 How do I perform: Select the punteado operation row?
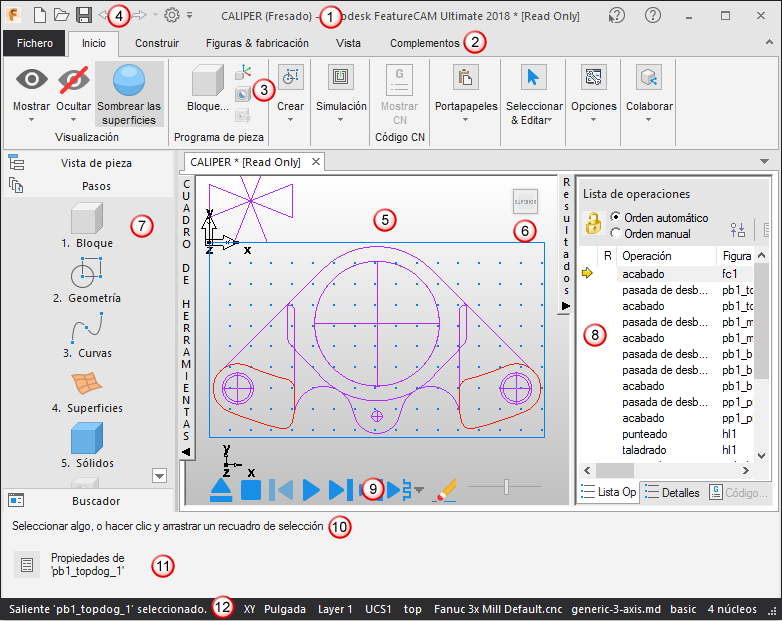click(666, 434)
